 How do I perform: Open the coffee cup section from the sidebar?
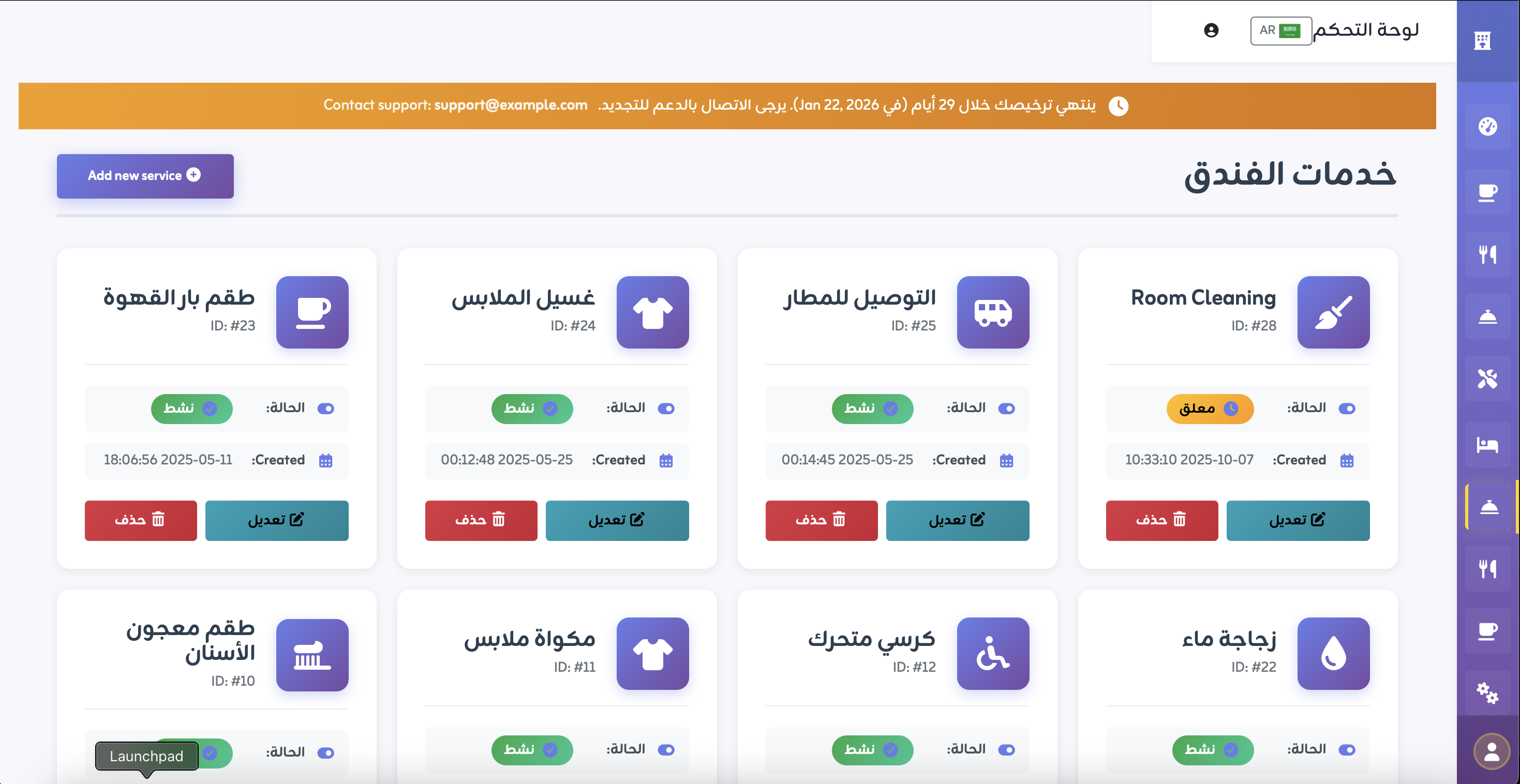1487,192
